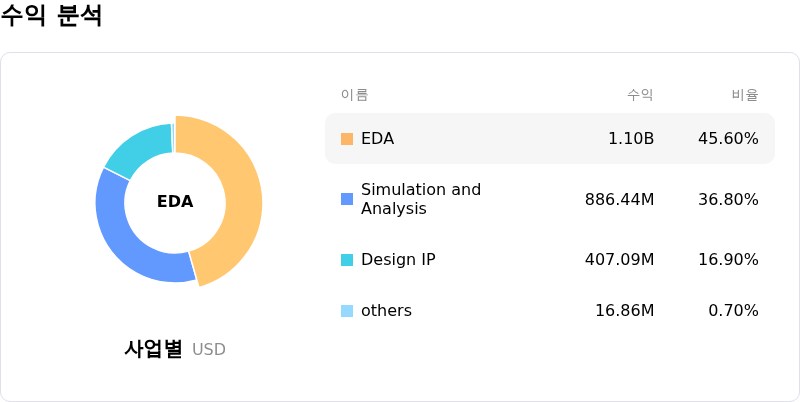Image resolution: width=800 pixels, height=402 pixels.
Task: Click the others row name
Action: point(386,311)
